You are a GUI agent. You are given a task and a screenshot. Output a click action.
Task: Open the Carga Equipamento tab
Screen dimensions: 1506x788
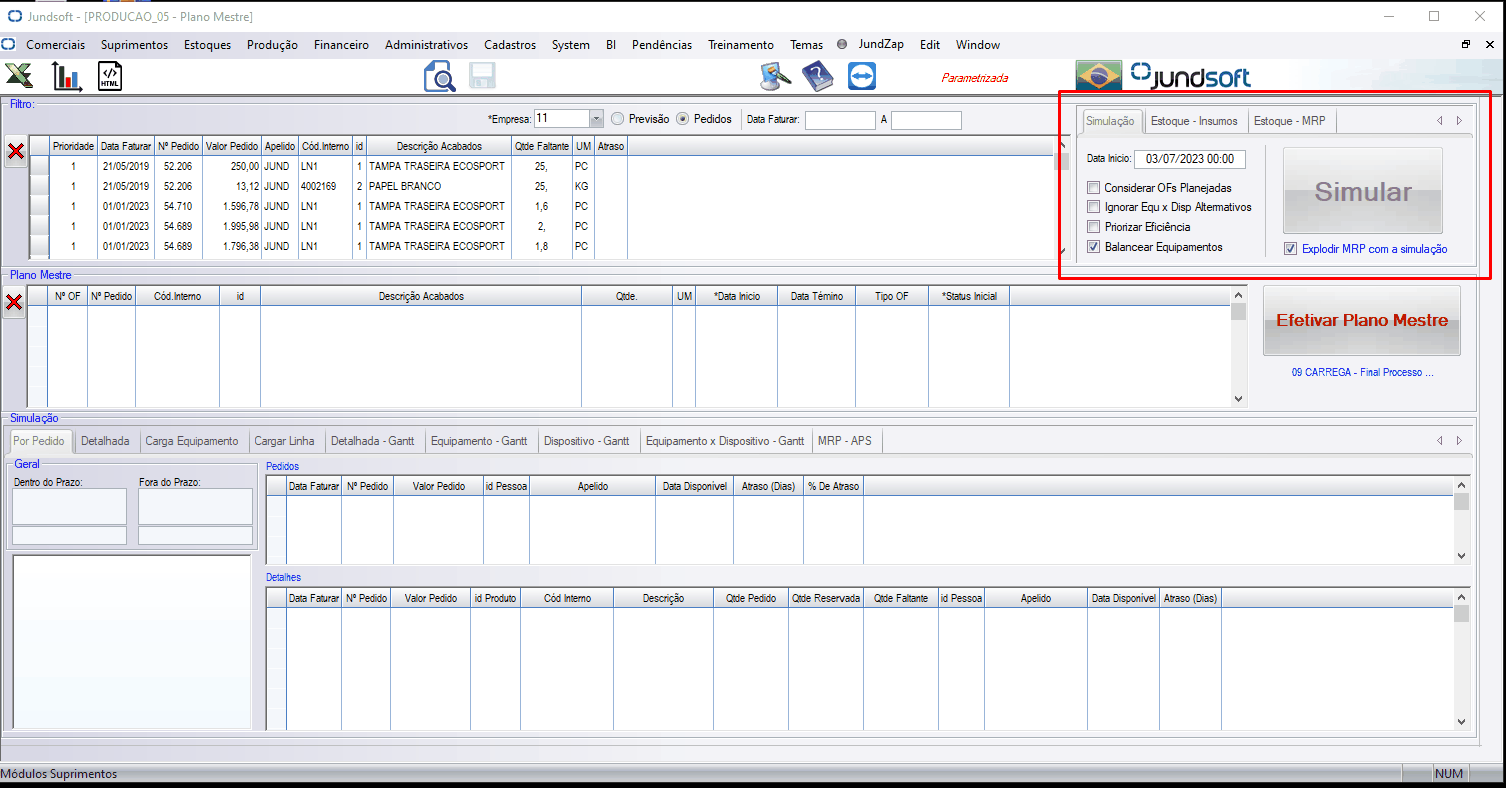click(x=192, y=441)
